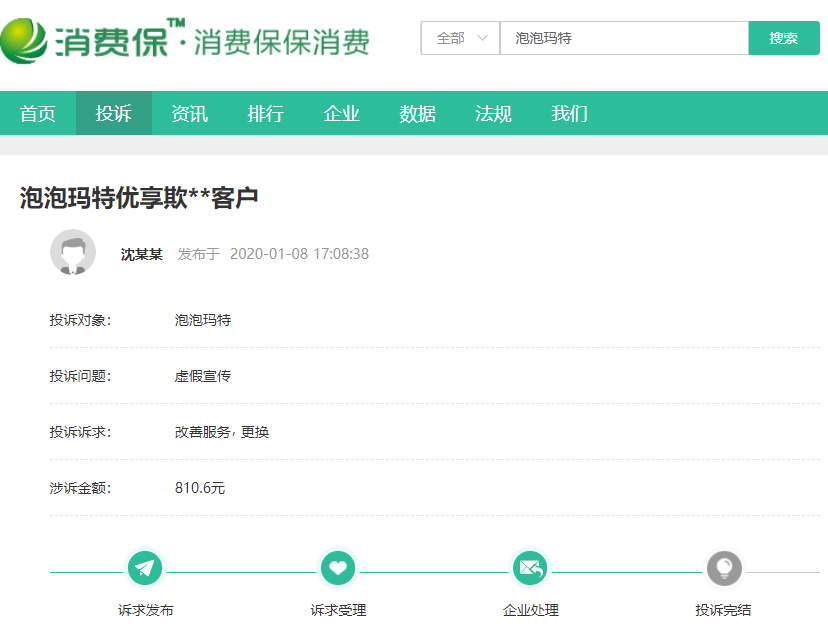Click the 企业处理 envelope icon
Image resolution: width=828 pixels, height=633 pixels.
530,569
